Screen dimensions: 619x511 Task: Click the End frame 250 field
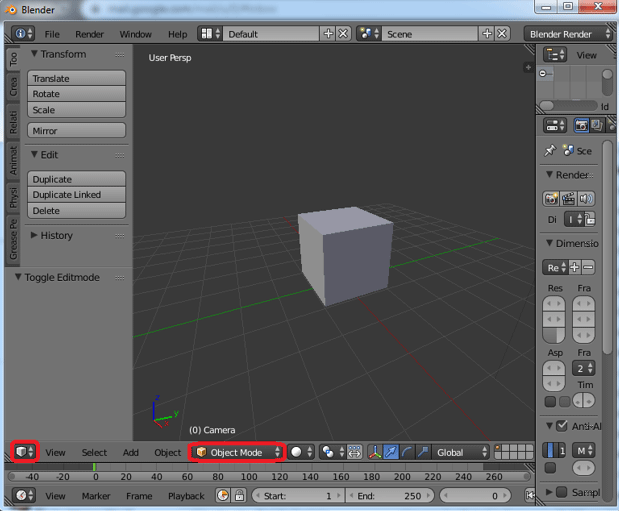pos(390,496)
